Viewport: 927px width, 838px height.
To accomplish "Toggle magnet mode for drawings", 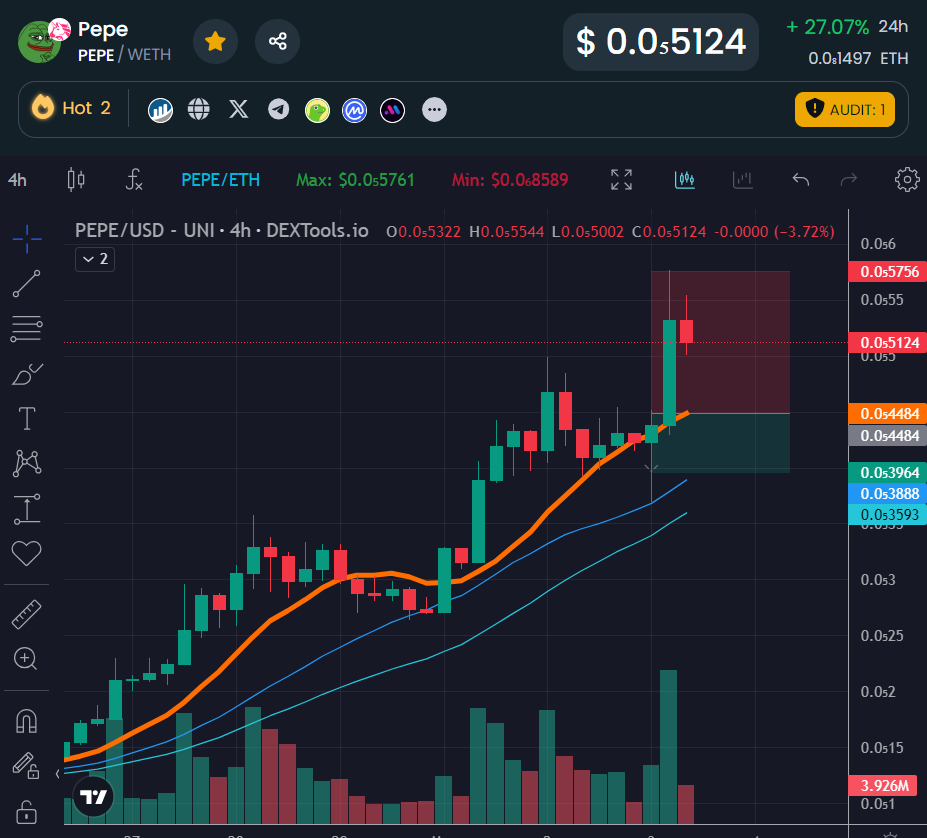I will coord(27,721).
